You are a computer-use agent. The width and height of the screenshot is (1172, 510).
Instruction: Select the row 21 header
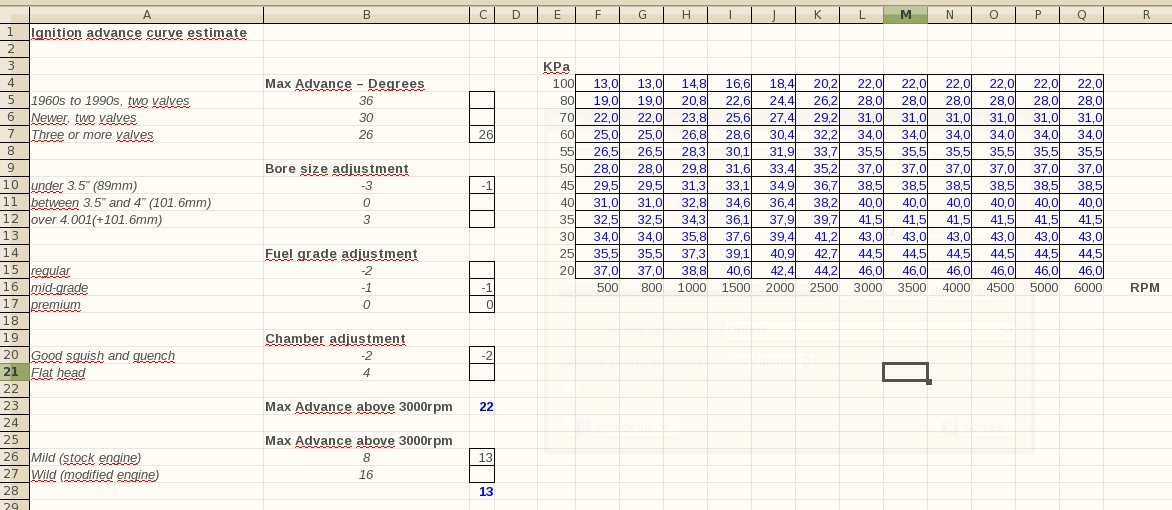[14, 373]
